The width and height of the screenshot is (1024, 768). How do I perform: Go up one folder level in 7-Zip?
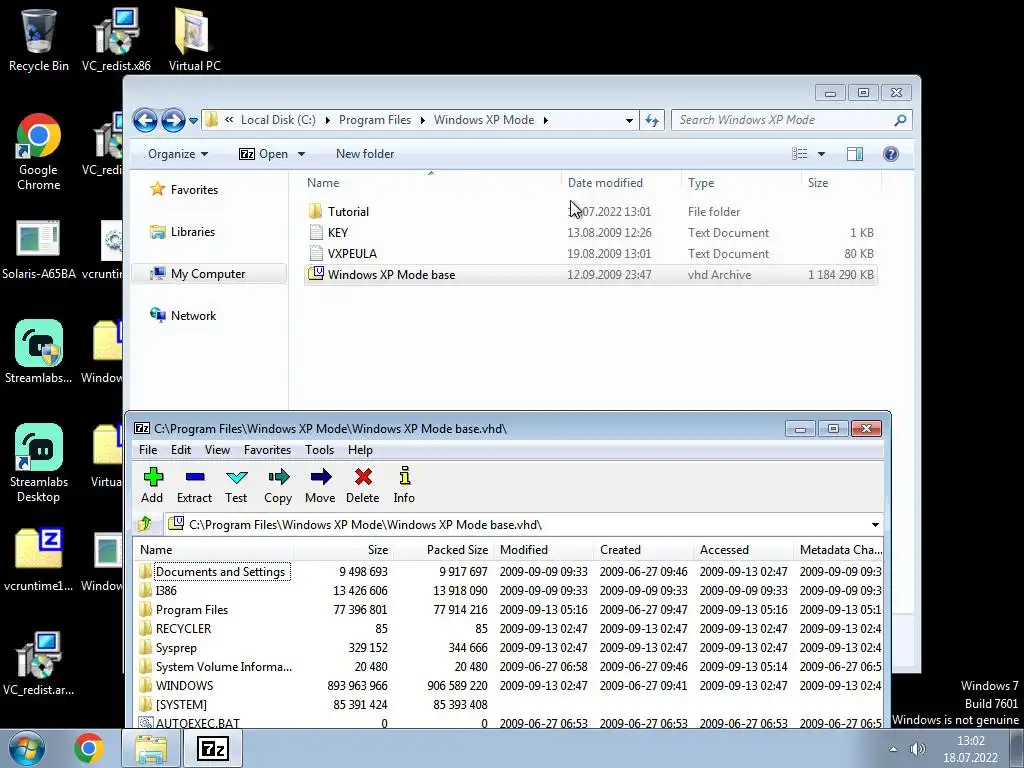click(x=145, y=524)
